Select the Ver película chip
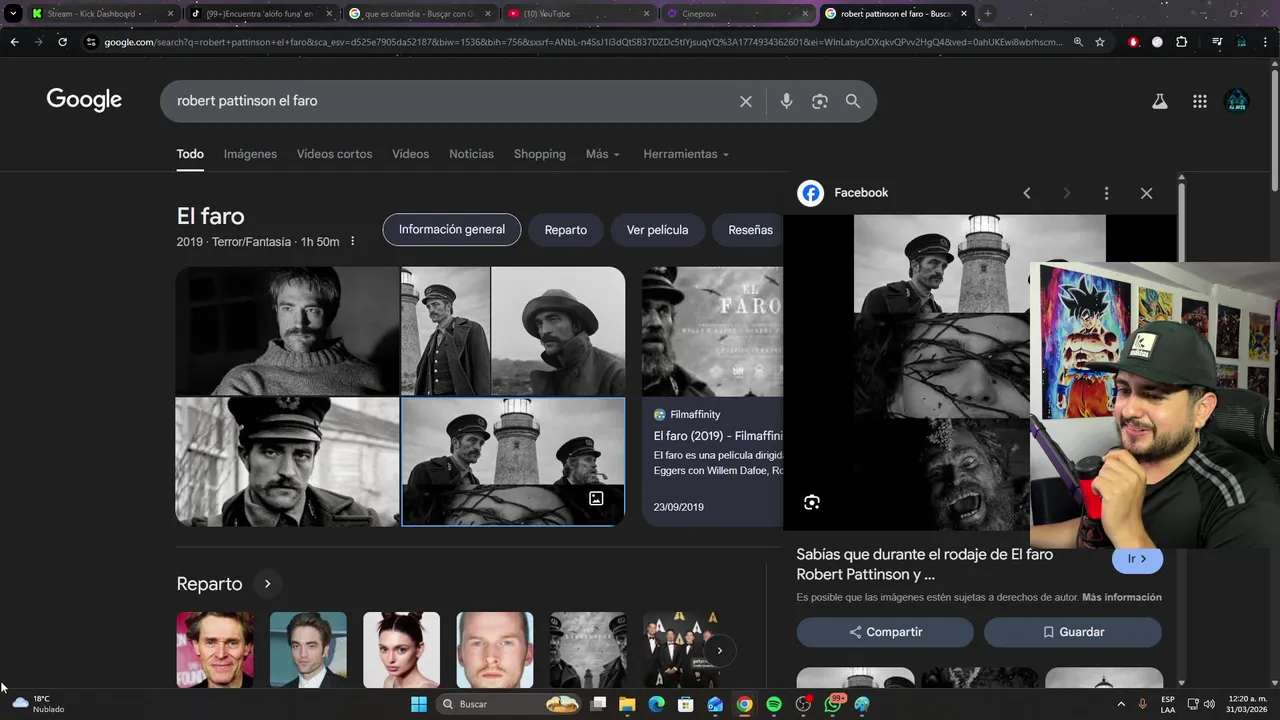Screen dimensions: 1280x720 point(657,230)
